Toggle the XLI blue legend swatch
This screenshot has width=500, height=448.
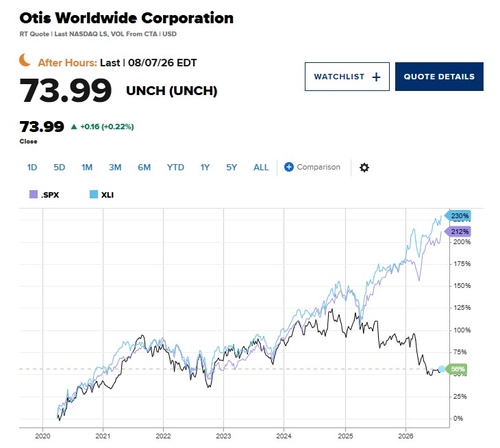(x=94, y=194)
